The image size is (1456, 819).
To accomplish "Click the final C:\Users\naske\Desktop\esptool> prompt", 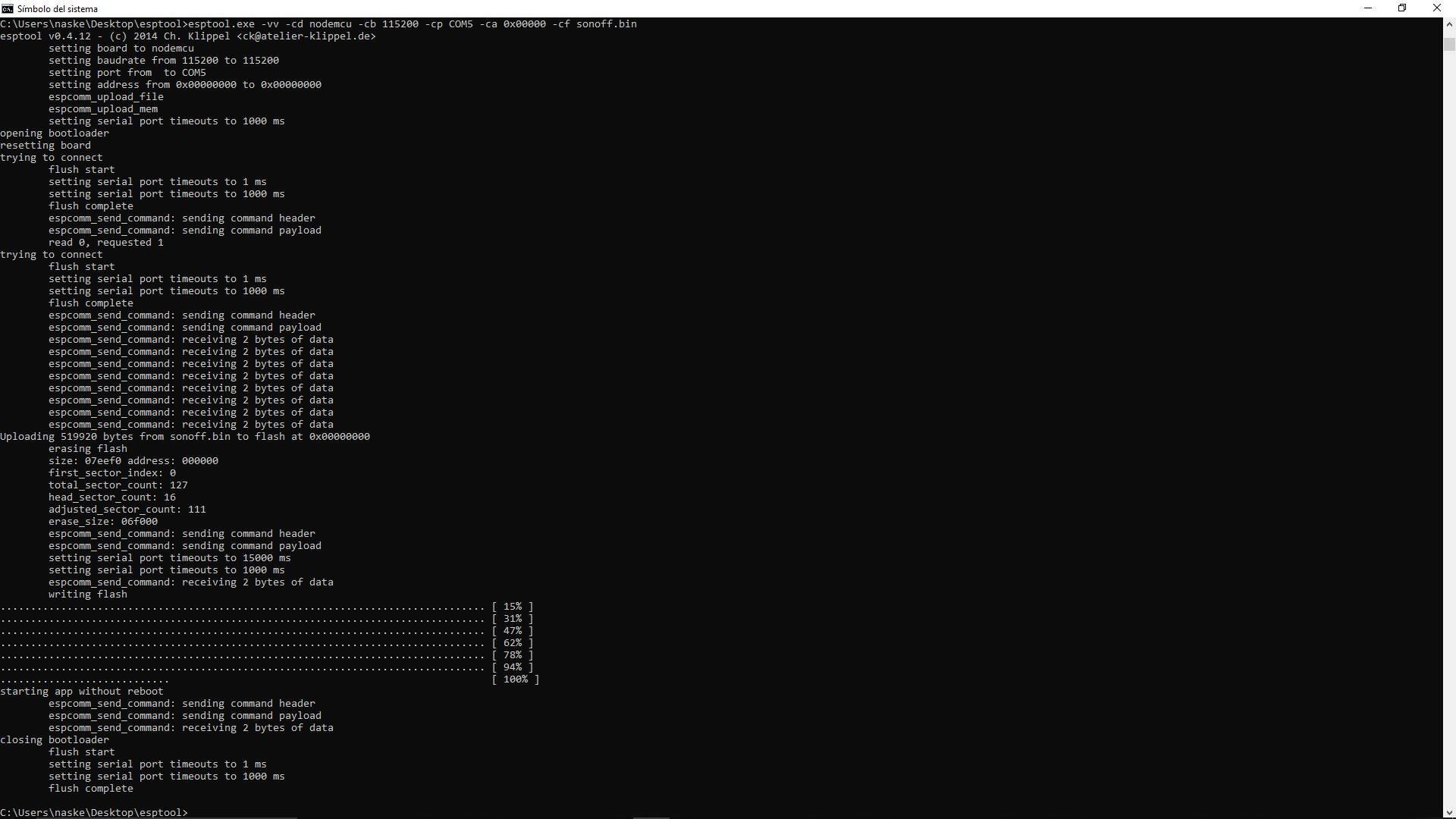I will click(93, 812).
